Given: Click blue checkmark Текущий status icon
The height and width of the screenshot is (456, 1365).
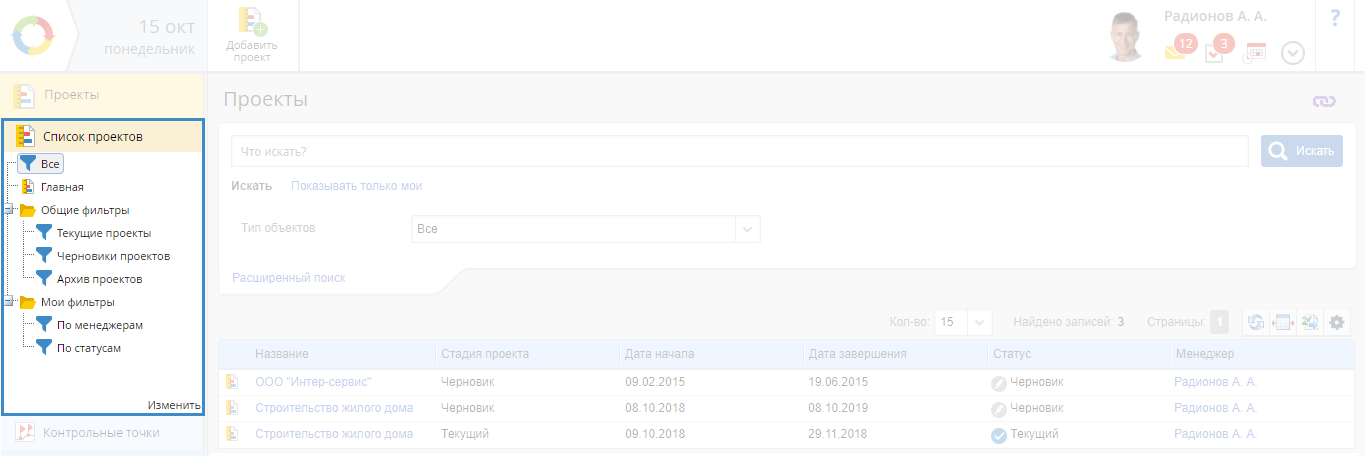Looking at the screenshot, I should tap(998, 435).
